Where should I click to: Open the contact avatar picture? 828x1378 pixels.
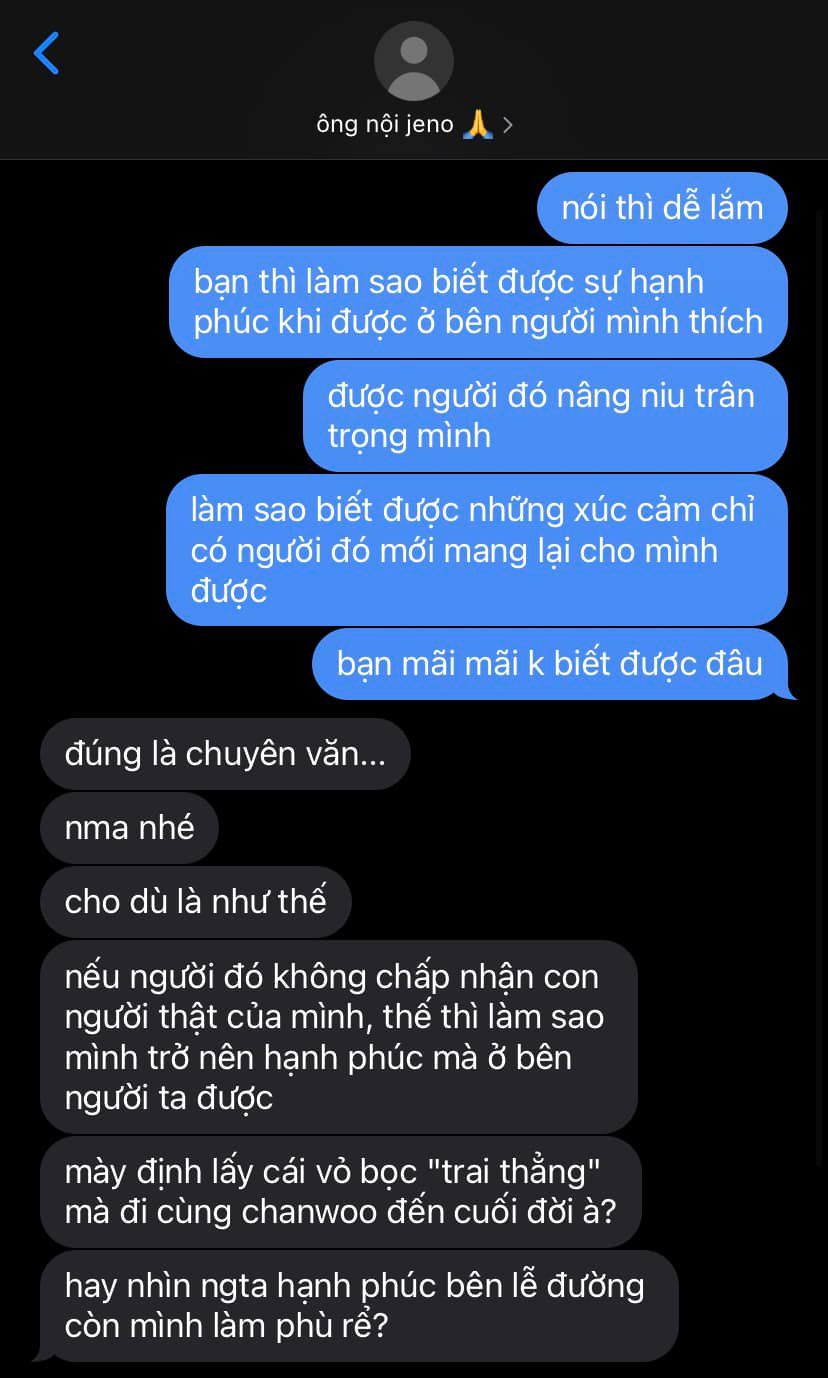(414, 61)
